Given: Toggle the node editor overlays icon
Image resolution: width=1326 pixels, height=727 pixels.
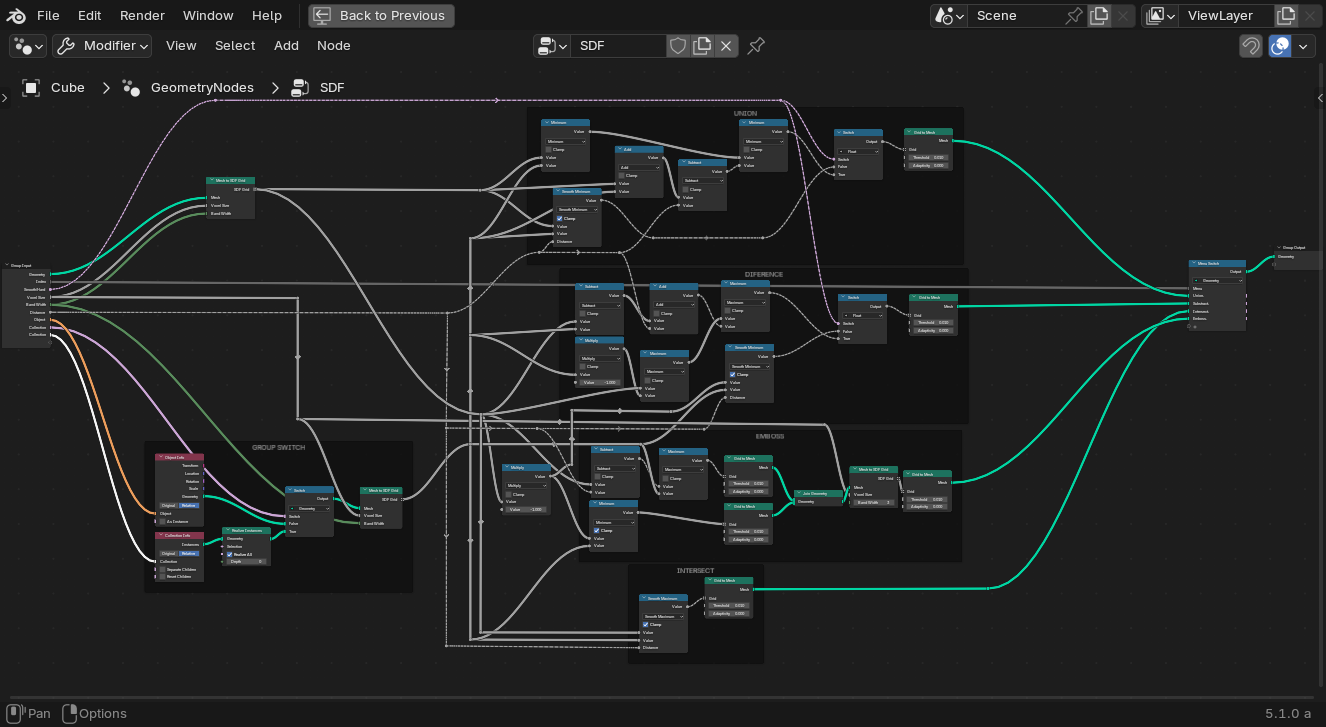Looking at the screenshot, I should point(1280,46).
